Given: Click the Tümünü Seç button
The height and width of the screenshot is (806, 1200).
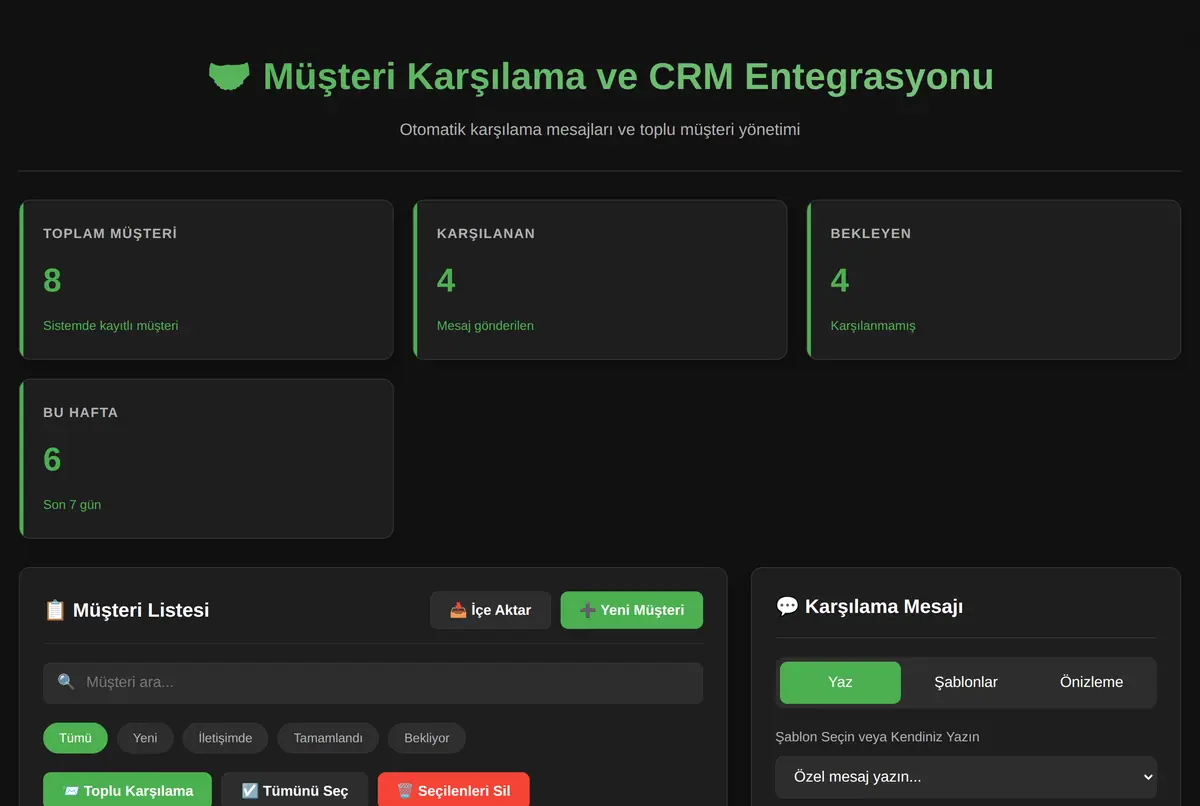Looking at the screenshot, I should 295,790.
